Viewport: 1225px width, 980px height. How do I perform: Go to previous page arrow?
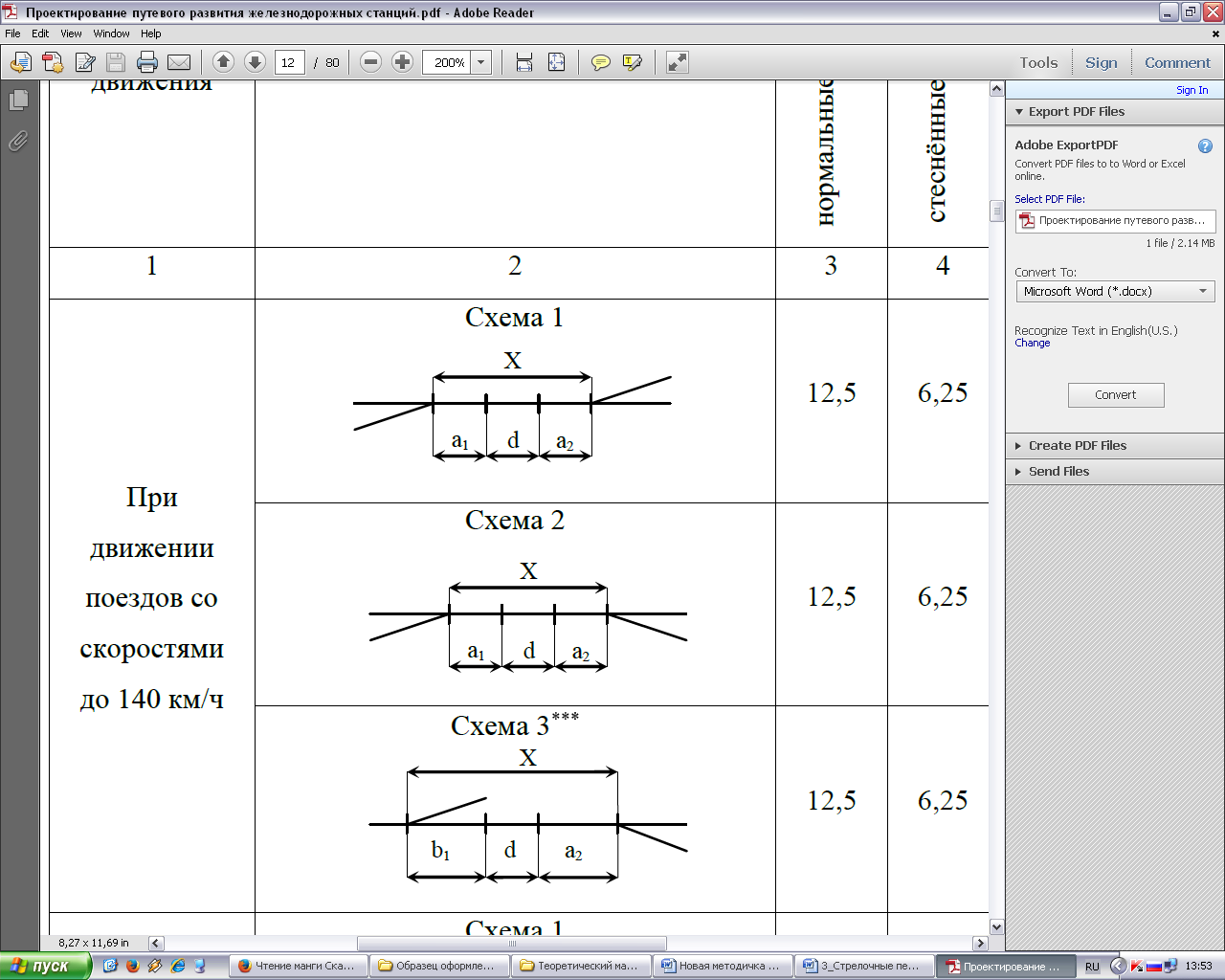(x=223, y=62)
